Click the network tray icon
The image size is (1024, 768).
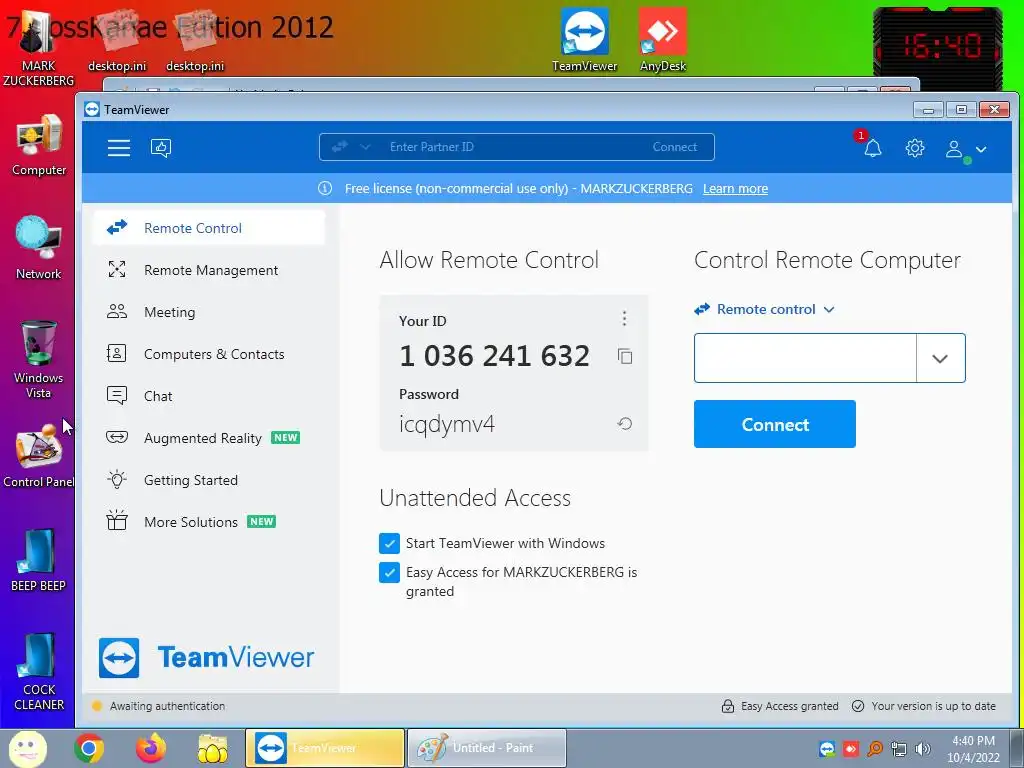[x=899, y=749]
